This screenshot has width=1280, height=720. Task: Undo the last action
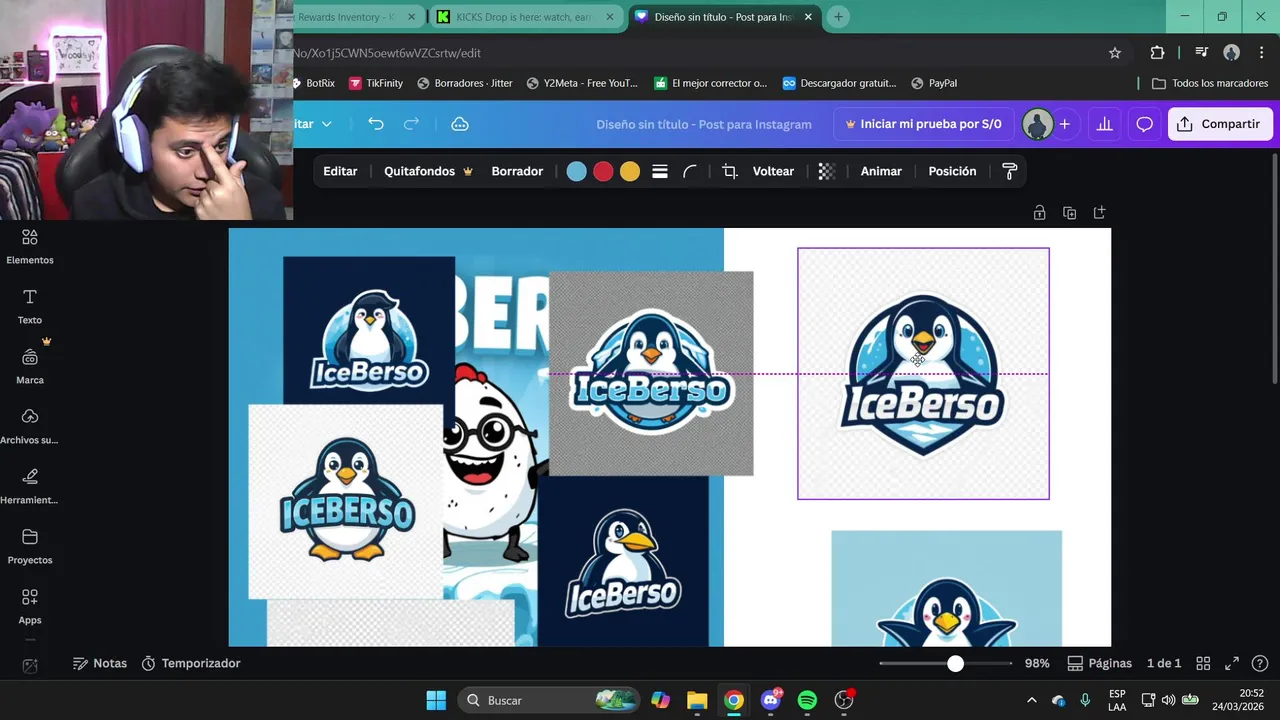(x=376, y=124)
